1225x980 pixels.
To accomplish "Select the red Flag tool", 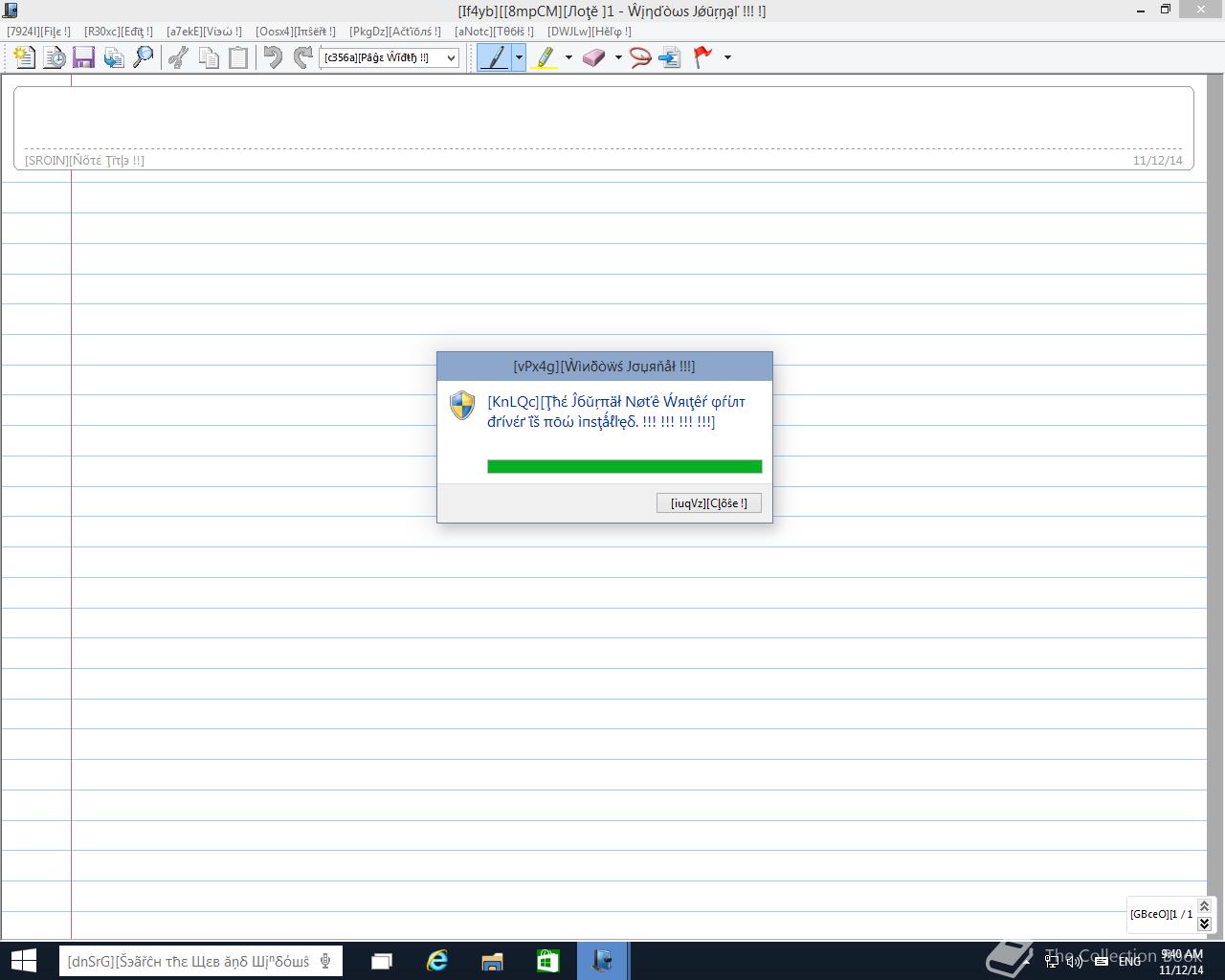I will (x=703, y=57).
